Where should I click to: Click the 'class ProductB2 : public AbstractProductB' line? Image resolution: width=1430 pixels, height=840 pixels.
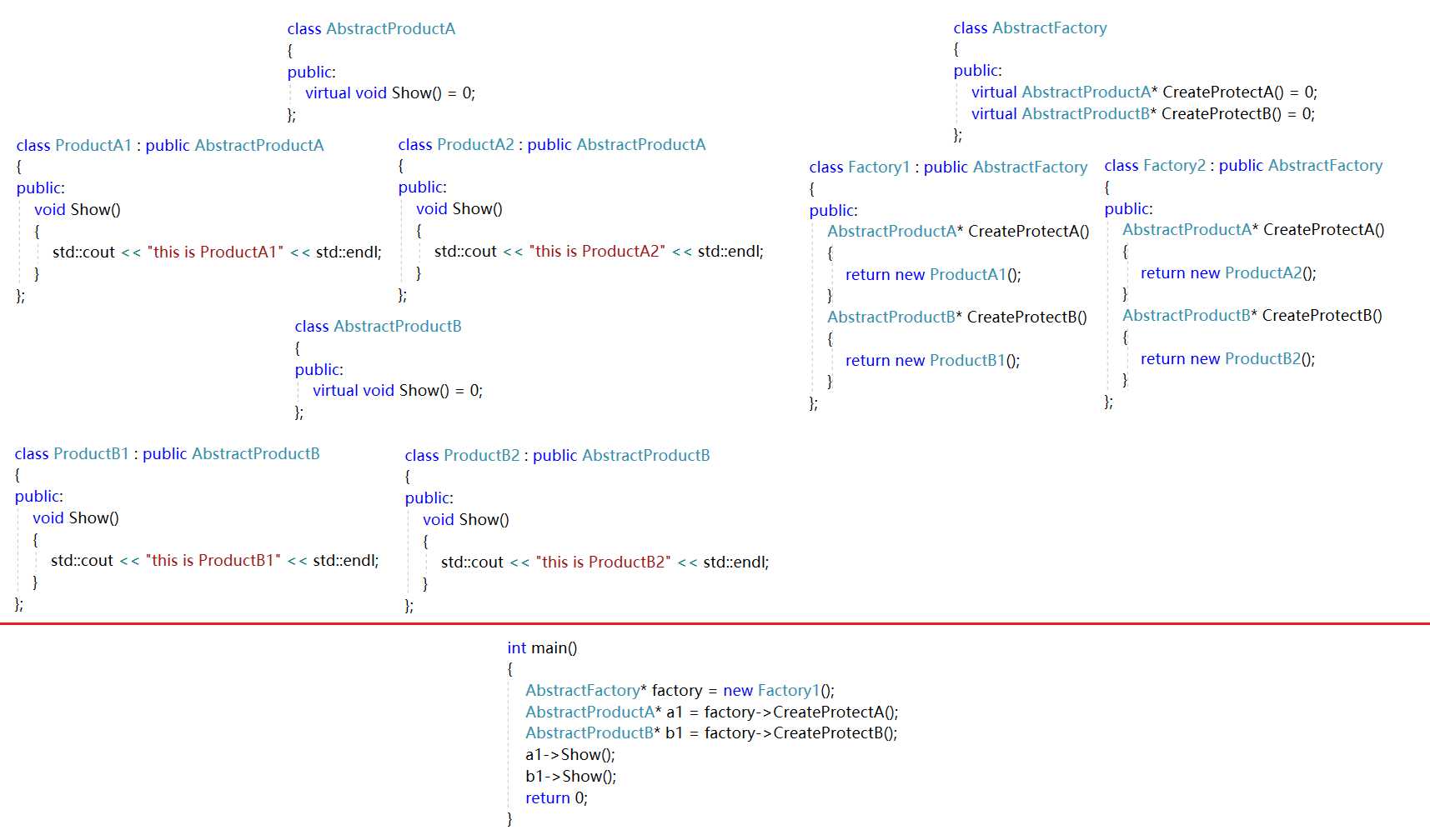tap(558, 456)
